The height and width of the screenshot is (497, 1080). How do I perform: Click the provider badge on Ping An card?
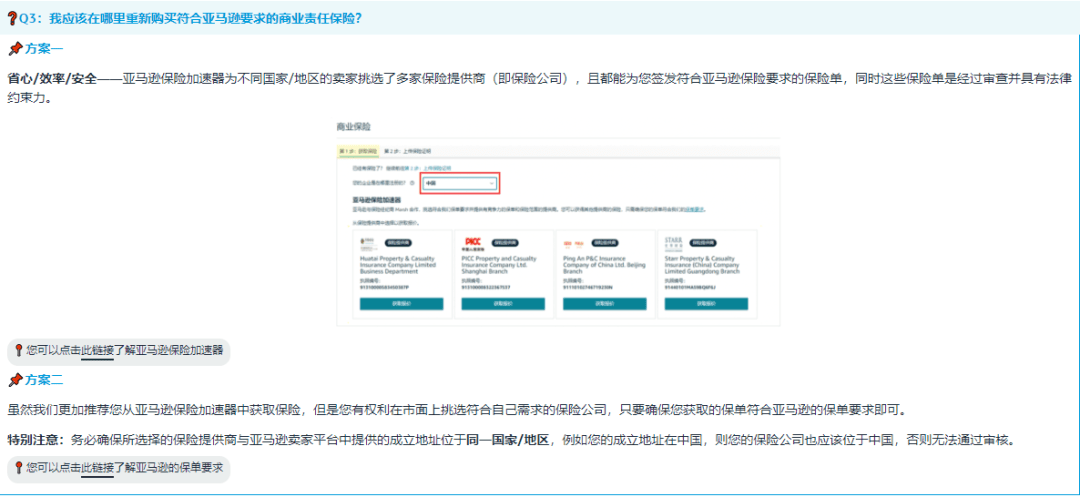(x=605, y=242)
